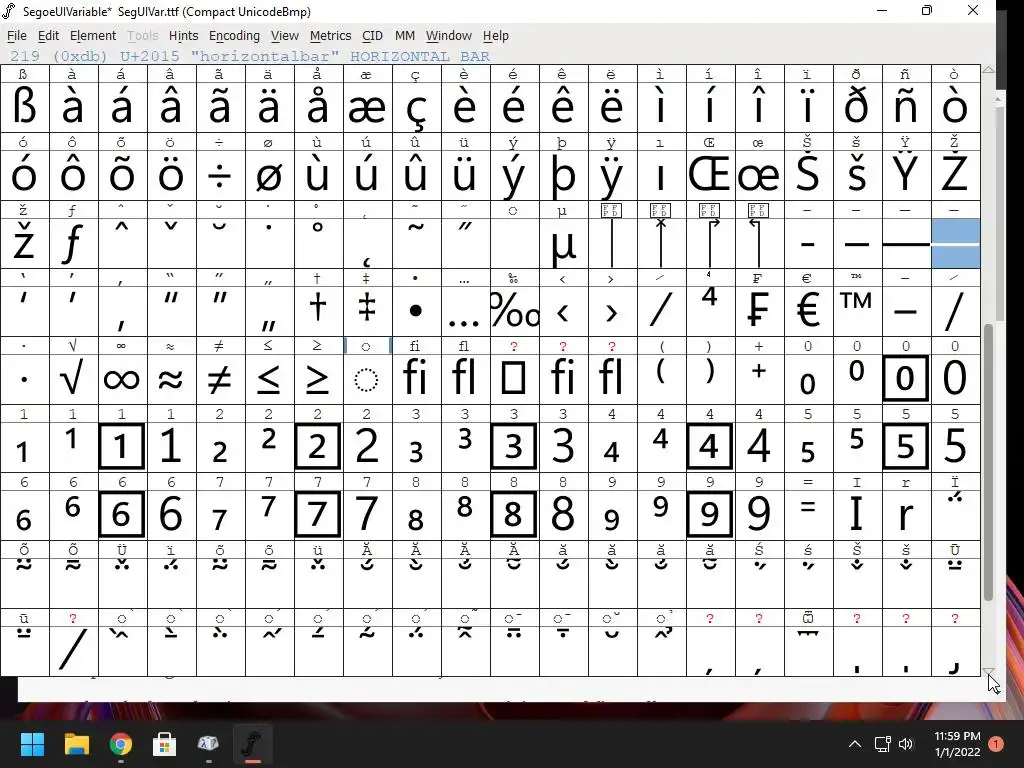Select the German sharp s ß glyph cell
This screenshot has height=768, width=1024.
pyautogui.click(x=25, y=106)
